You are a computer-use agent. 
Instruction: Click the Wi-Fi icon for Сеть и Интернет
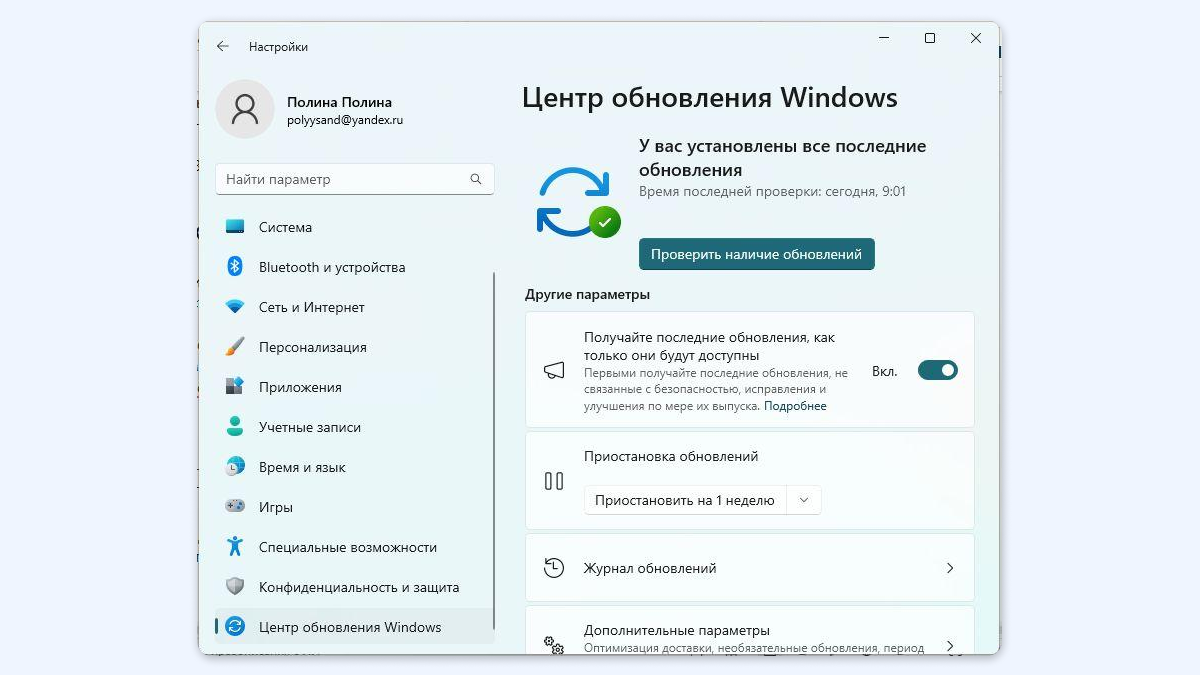point(235,307)
